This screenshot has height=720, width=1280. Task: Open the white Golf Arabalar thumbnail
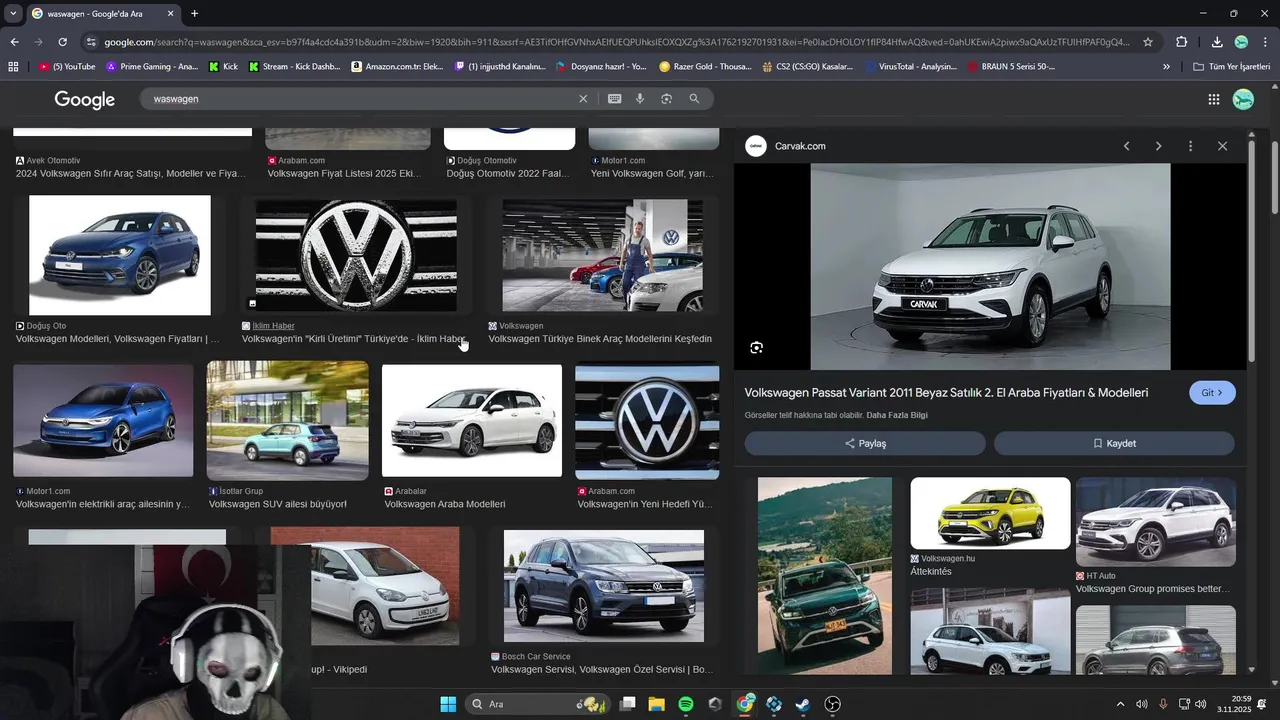(472, 420)
